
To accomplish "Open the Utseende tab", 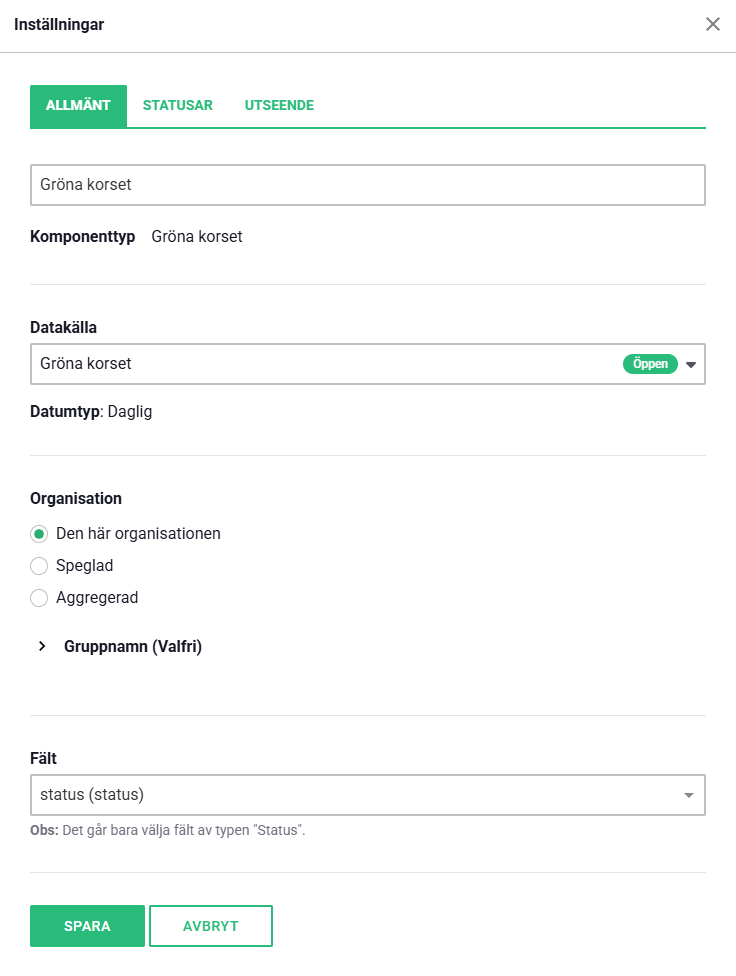I will [279, 106].
